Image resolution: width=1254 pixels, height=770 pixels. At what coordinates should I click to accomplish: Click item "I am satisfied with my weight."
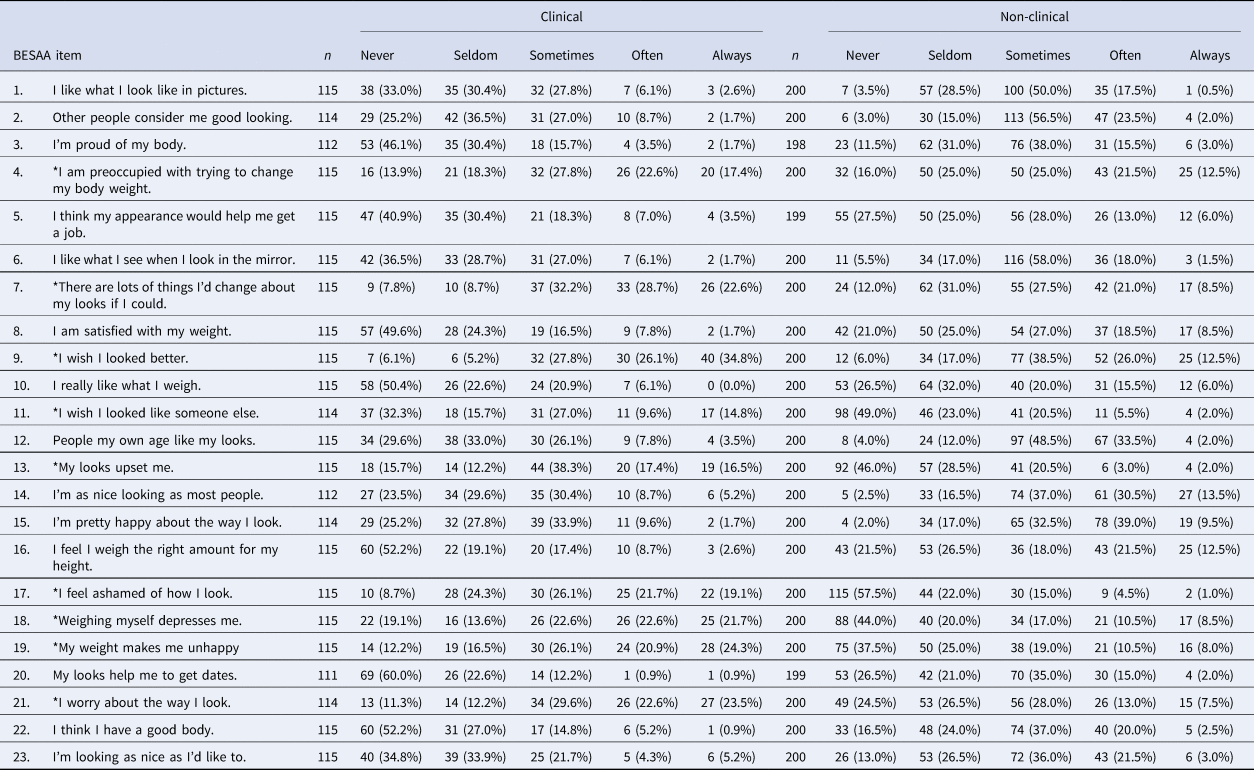[142, 331]
